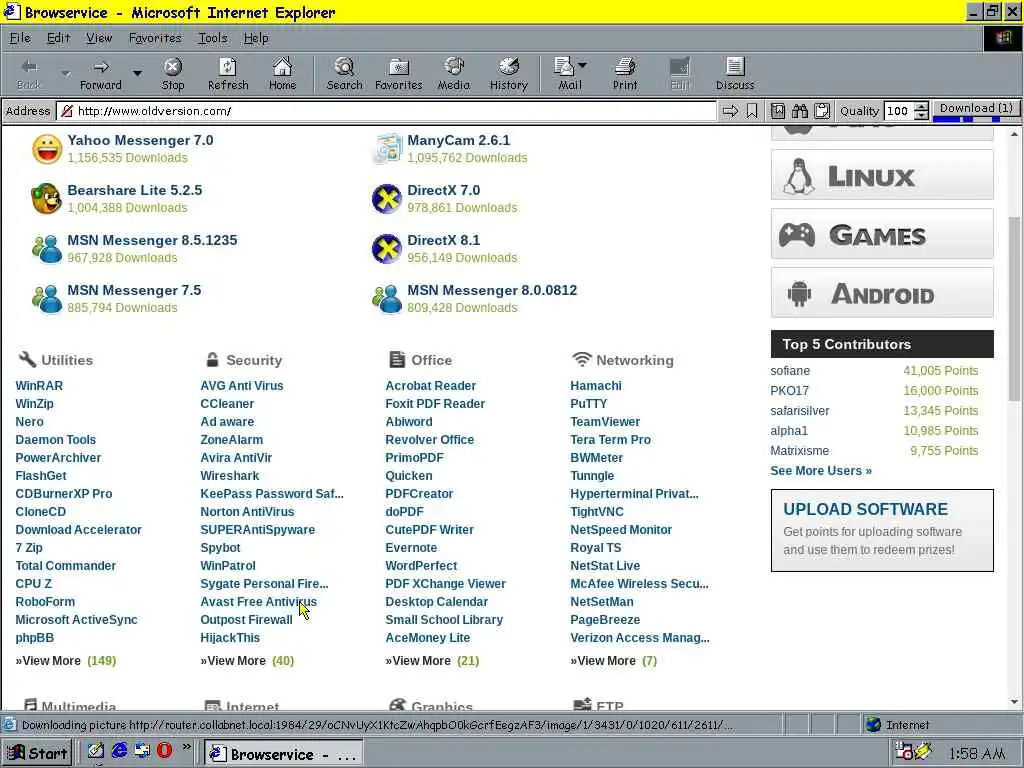This screenshot has height=768, width=1024.
Task: Click the address bar URL field
Action: pos(385,111)
